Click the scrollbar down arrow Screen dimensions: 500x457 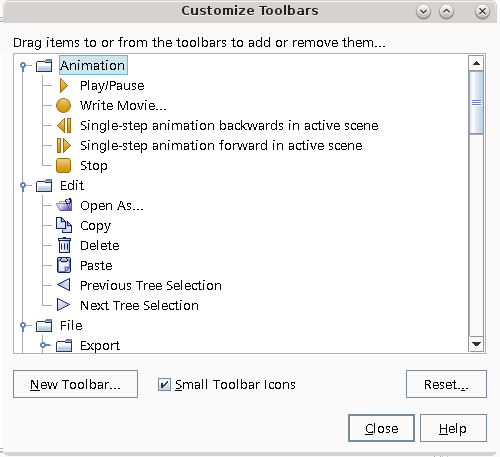point(476,344)
